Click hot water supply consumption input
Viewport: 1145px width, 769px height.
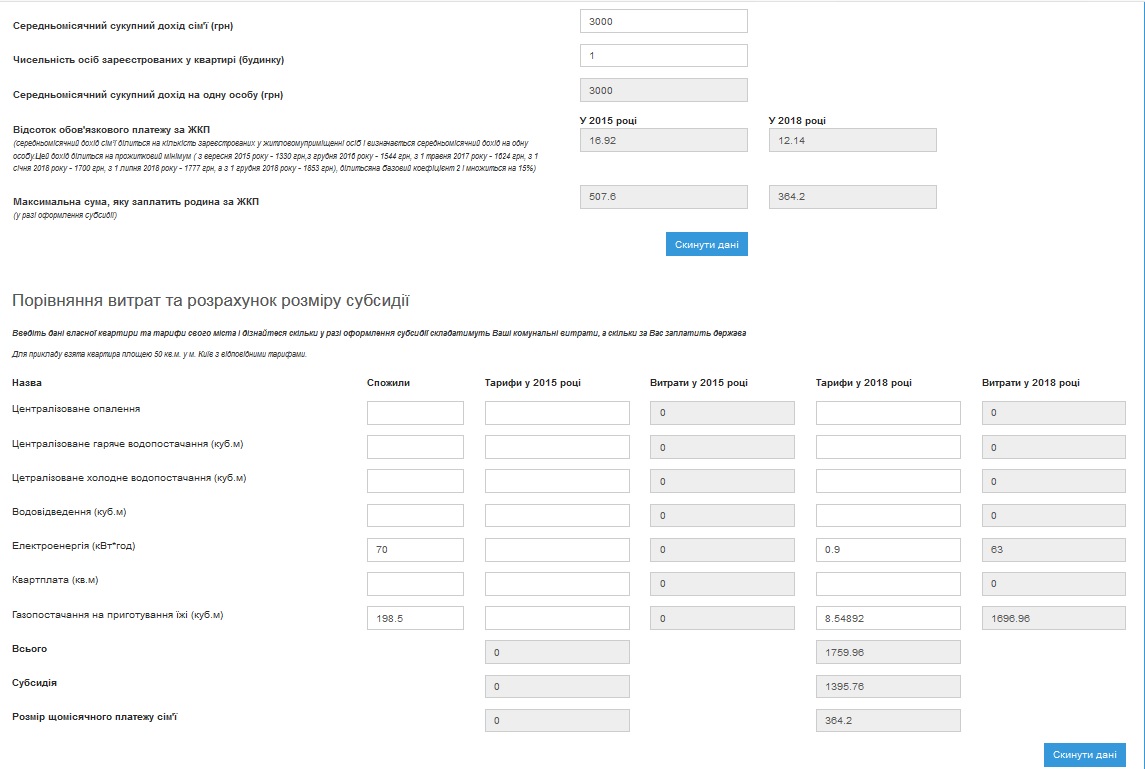[x=415, y=447]
